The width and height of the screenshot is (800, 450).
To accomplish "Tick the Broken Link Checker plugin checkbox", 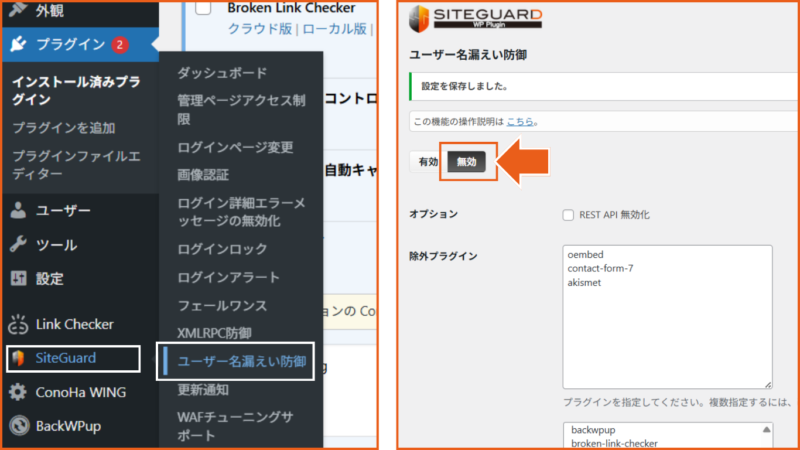I will [203, 9].
